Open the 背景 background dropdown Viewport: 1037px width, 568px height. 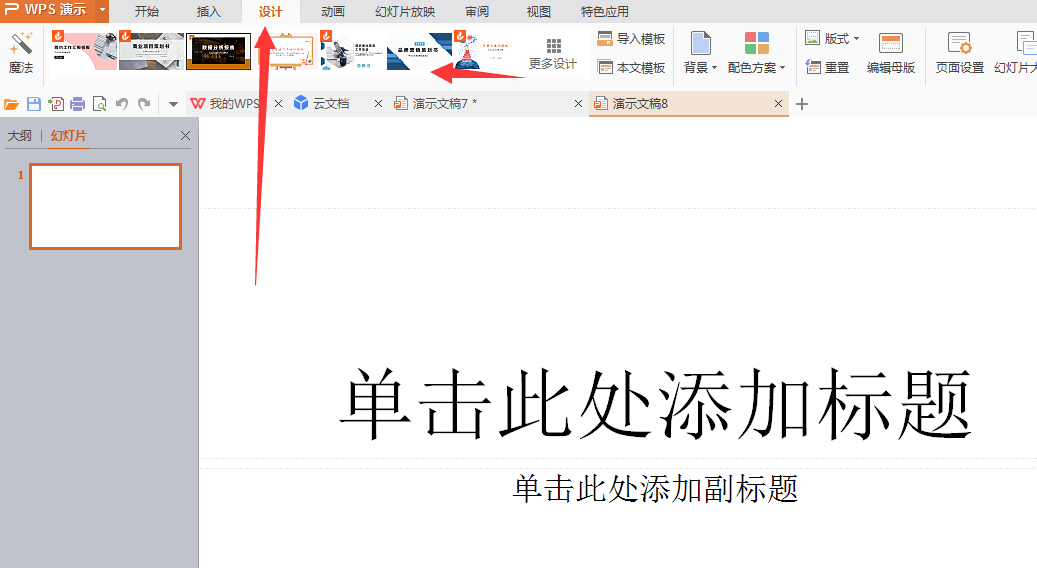700,52
